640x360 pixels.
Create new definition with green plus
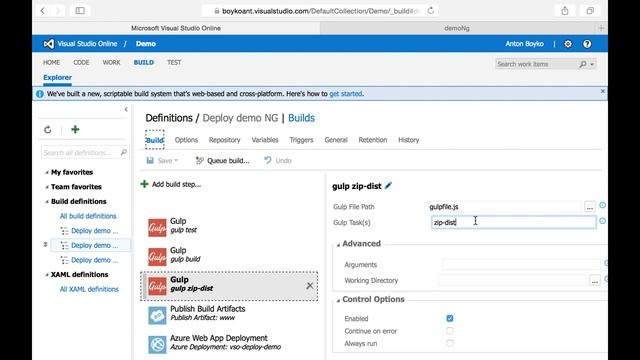click(x=75, y=129)
